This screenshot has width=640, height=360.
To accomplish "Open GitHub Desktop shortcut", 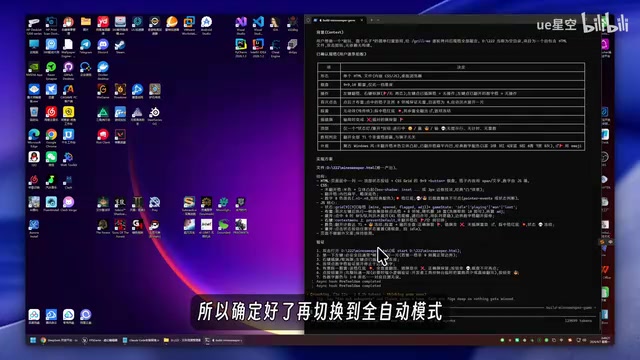I will point(68,70).
